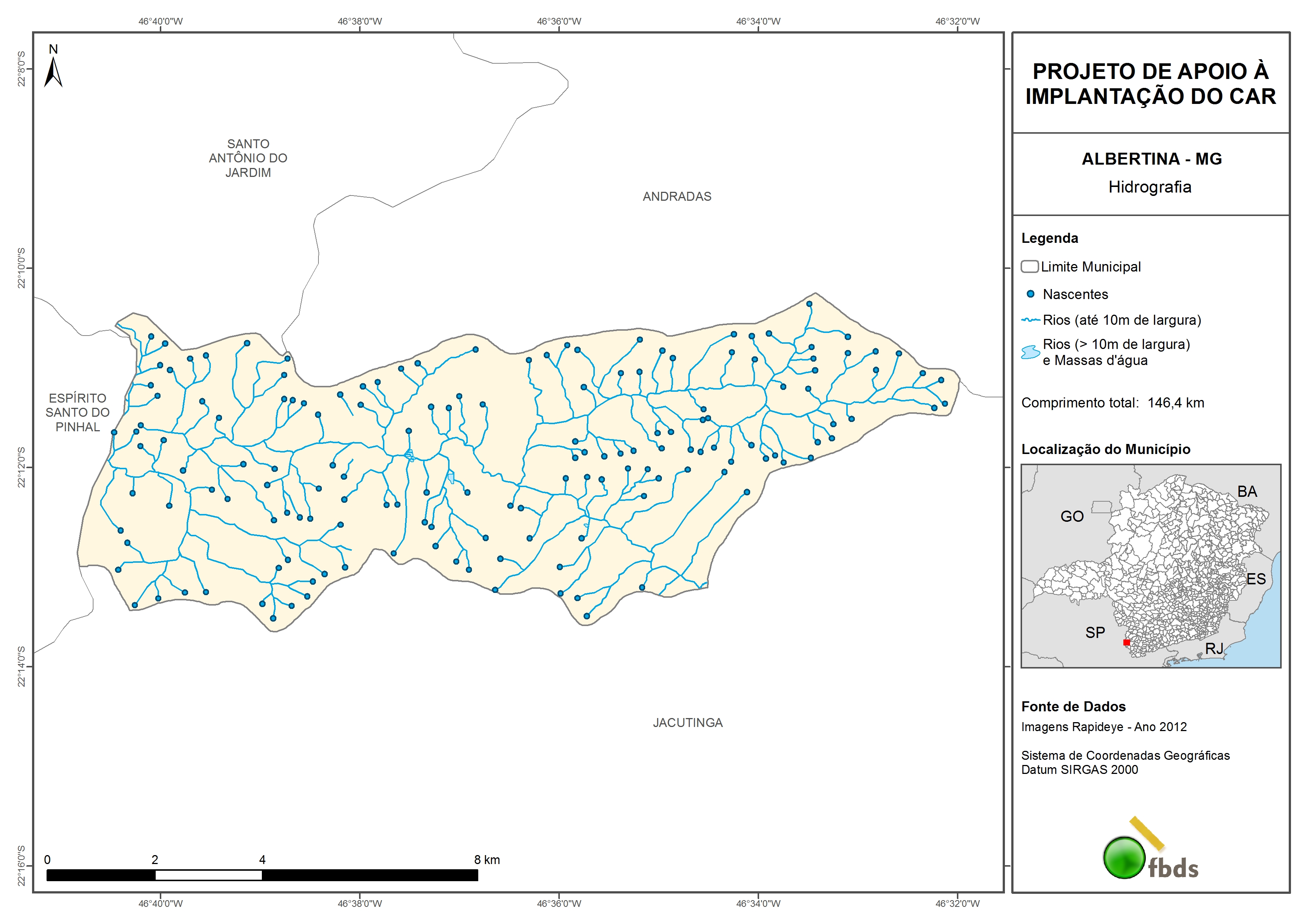Click the ALBERTINA - MG title text
Image resolution: width=1307 pixels, height=924 pixels.
[x=1152, y=159]
